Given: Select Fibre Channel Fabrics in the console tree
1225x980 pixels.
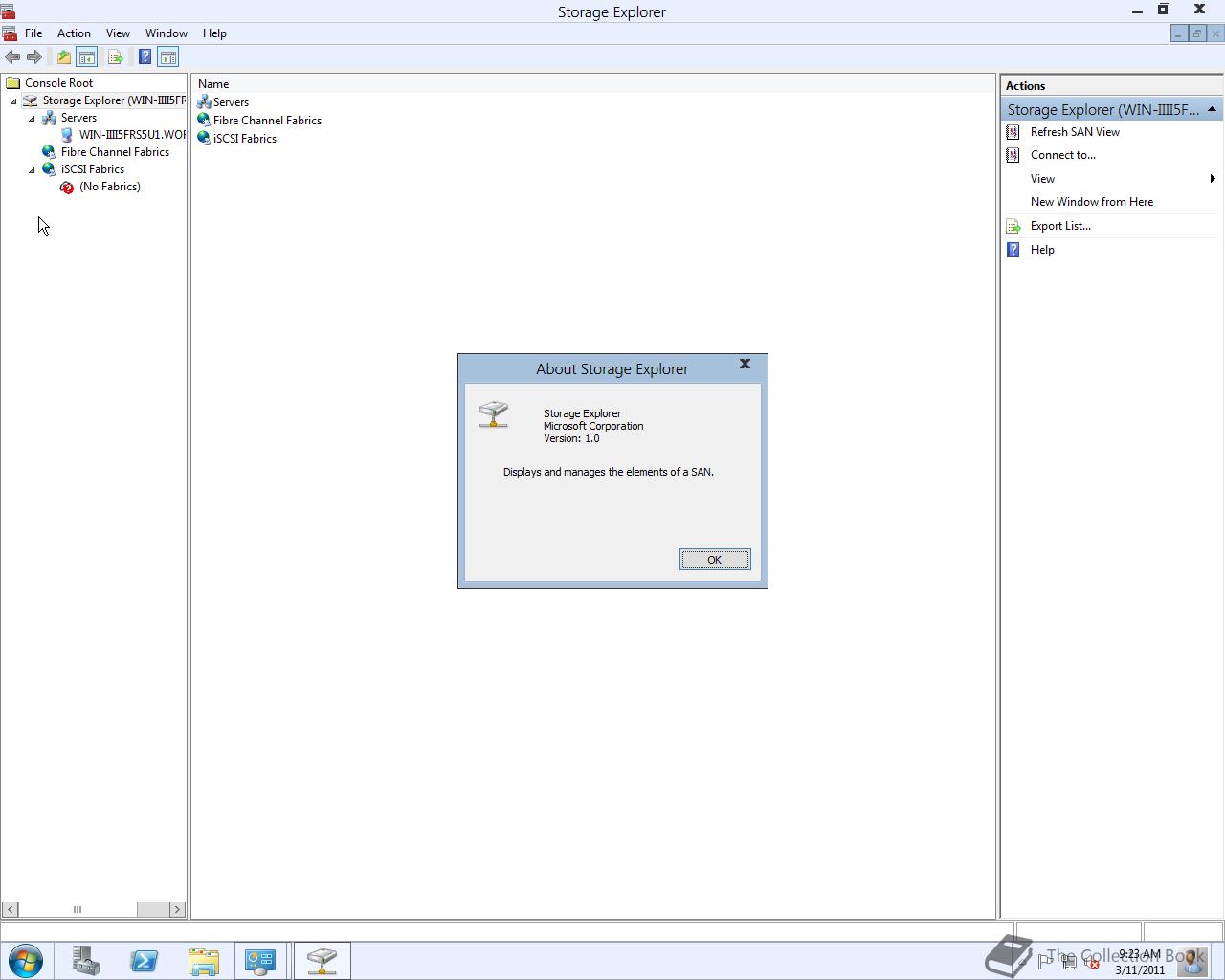Looking at the screenshot, I should 115,152.
